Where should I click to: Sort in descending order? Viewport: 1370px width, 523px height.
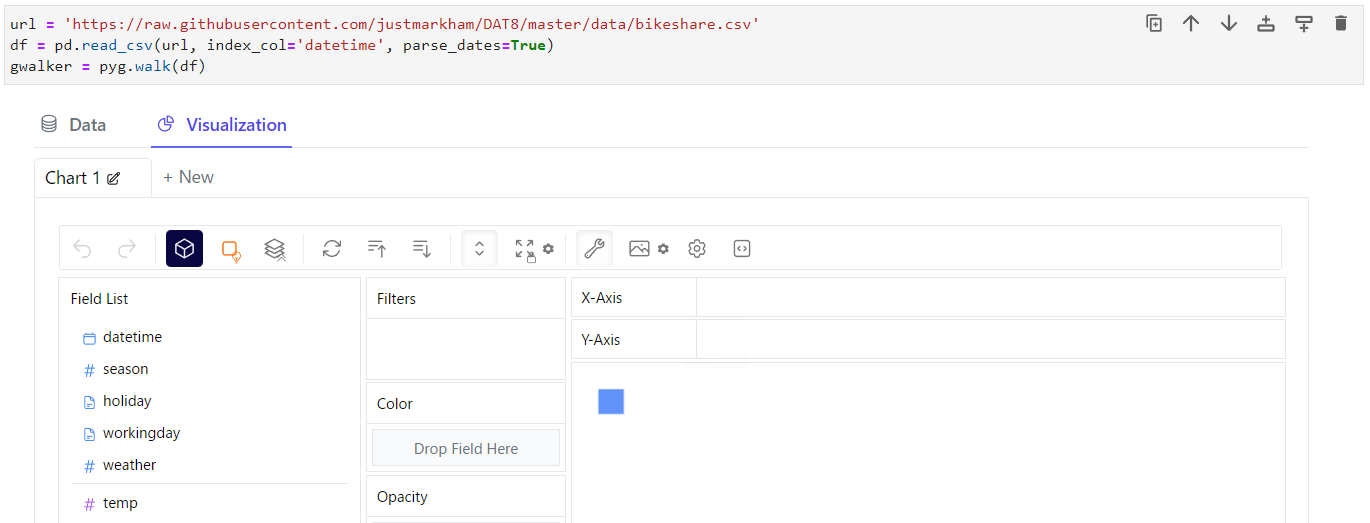(x=422, y=249)
